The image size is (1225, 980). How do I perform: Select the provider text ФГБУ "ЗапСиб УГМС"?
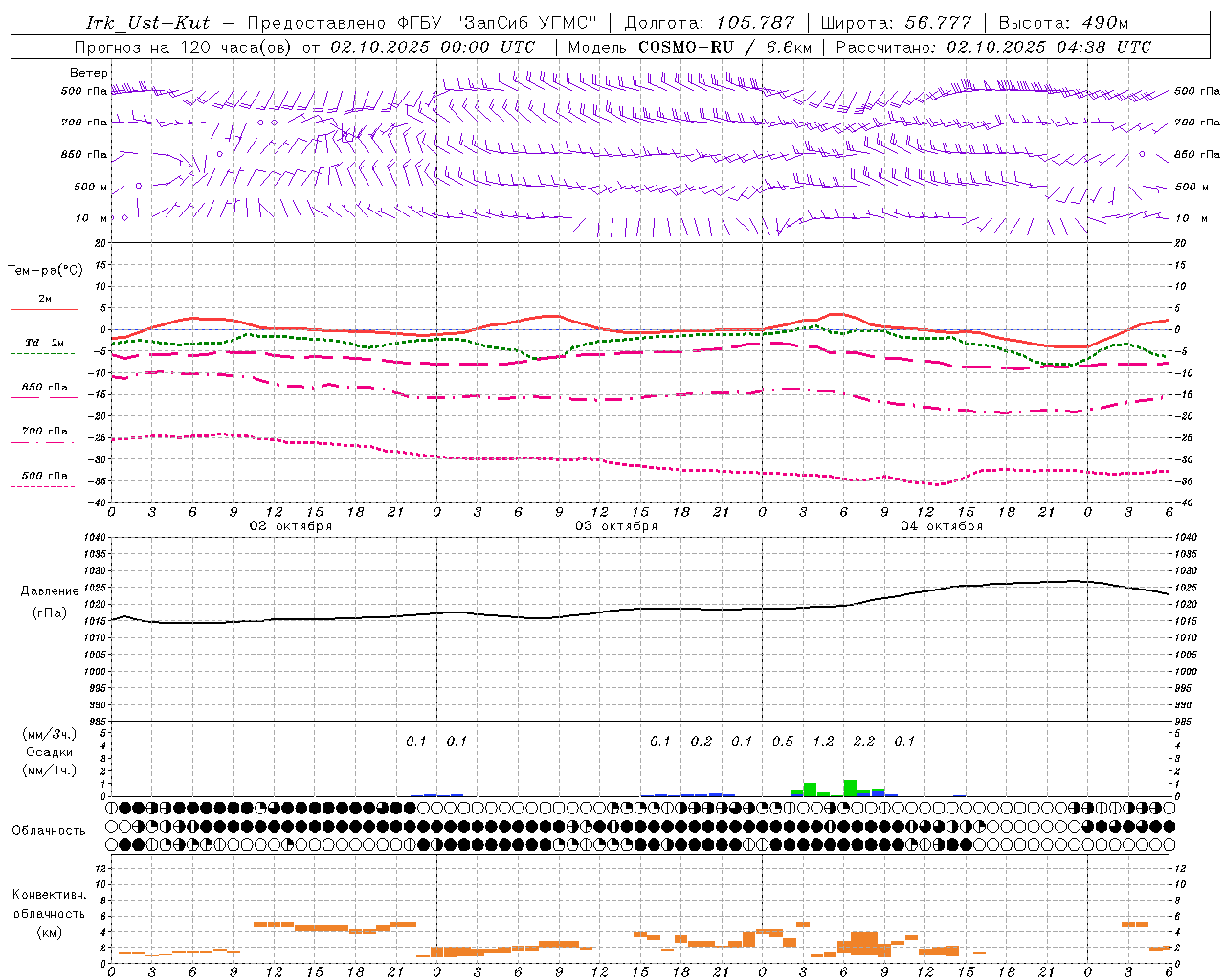point(497,23)
